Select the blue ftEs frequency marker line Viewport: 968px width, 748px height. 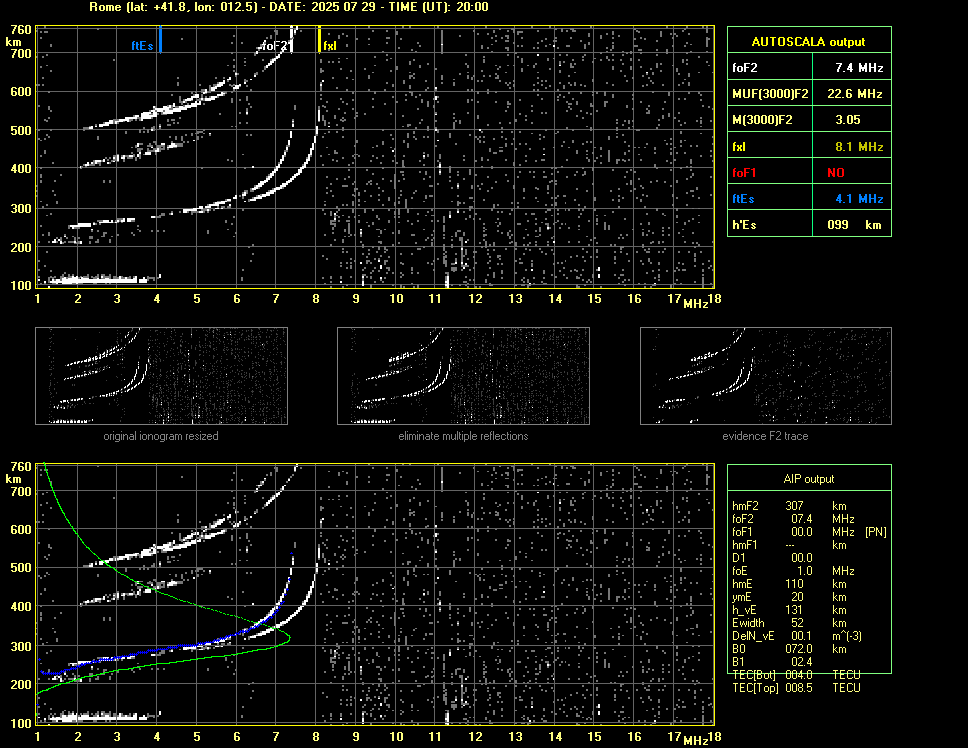[x=161, y=39]
